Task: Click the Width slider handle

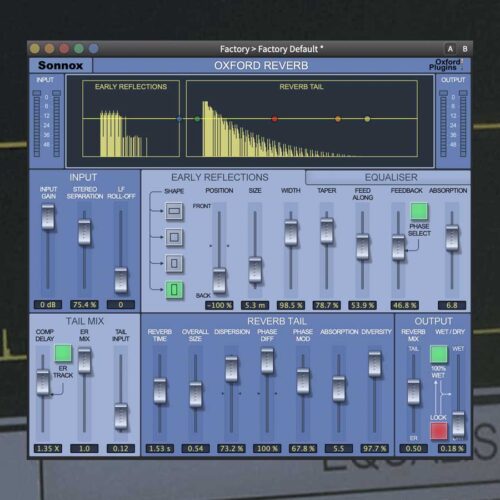Action: point(291,233)
